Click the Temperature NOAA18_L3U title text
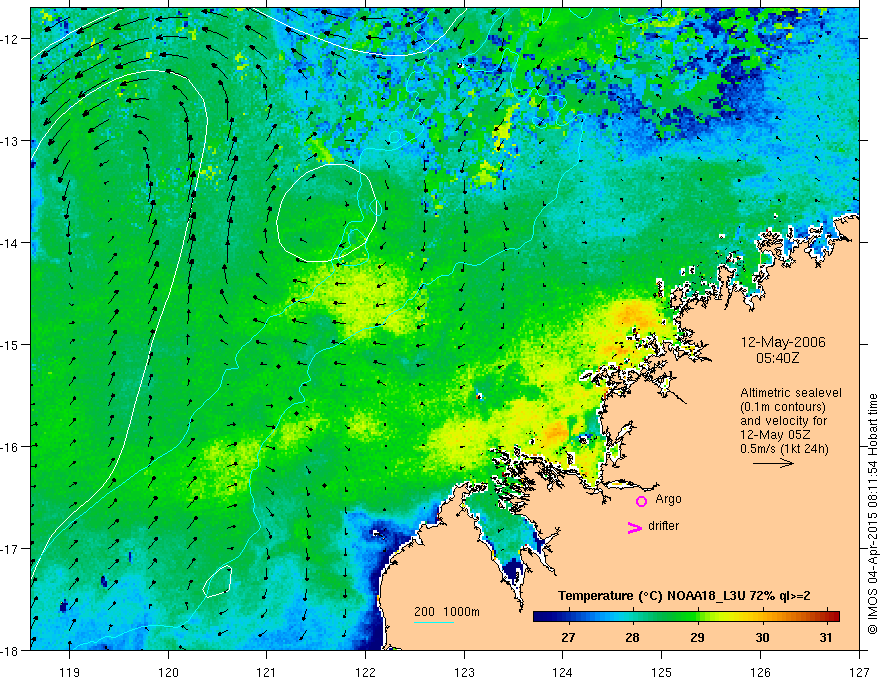The image size is (880, 680). pos(684,596)
